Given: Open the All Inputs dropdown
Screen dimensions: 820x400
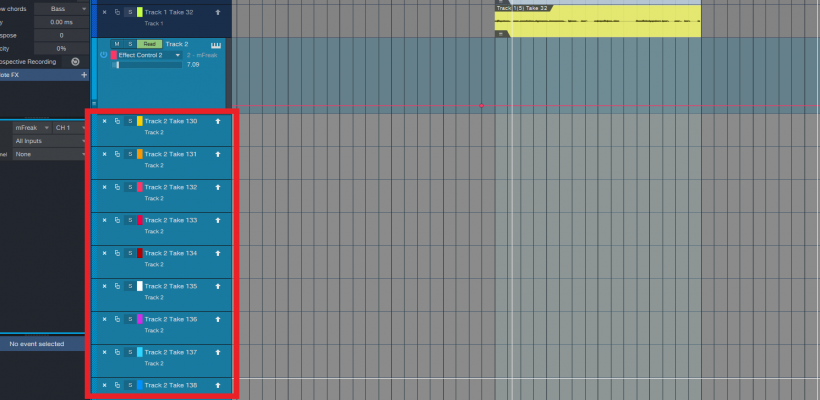Looking at the screenshot, I should (x=50, y=141).
